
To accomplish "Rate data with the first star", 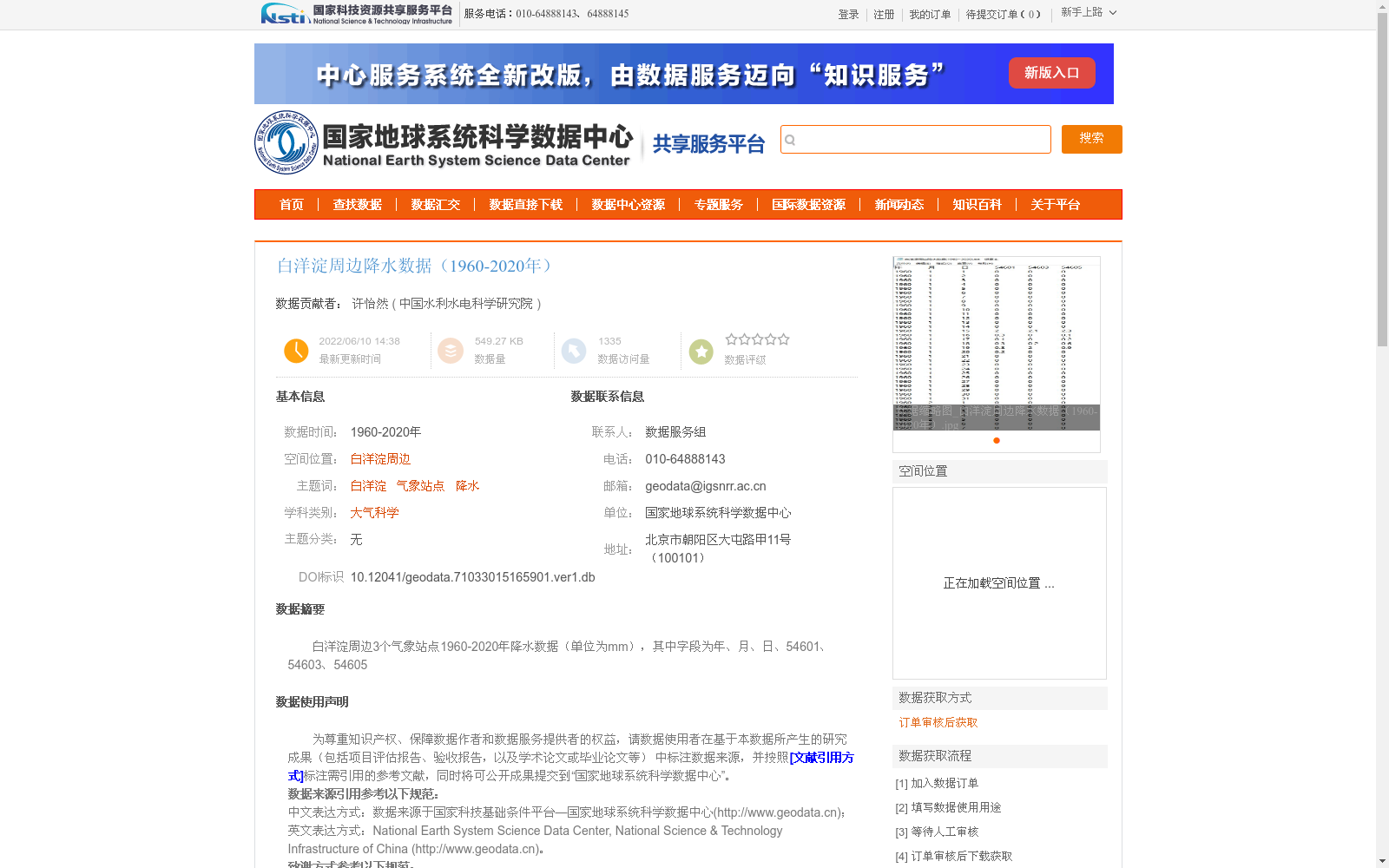I will coord(732,339).
